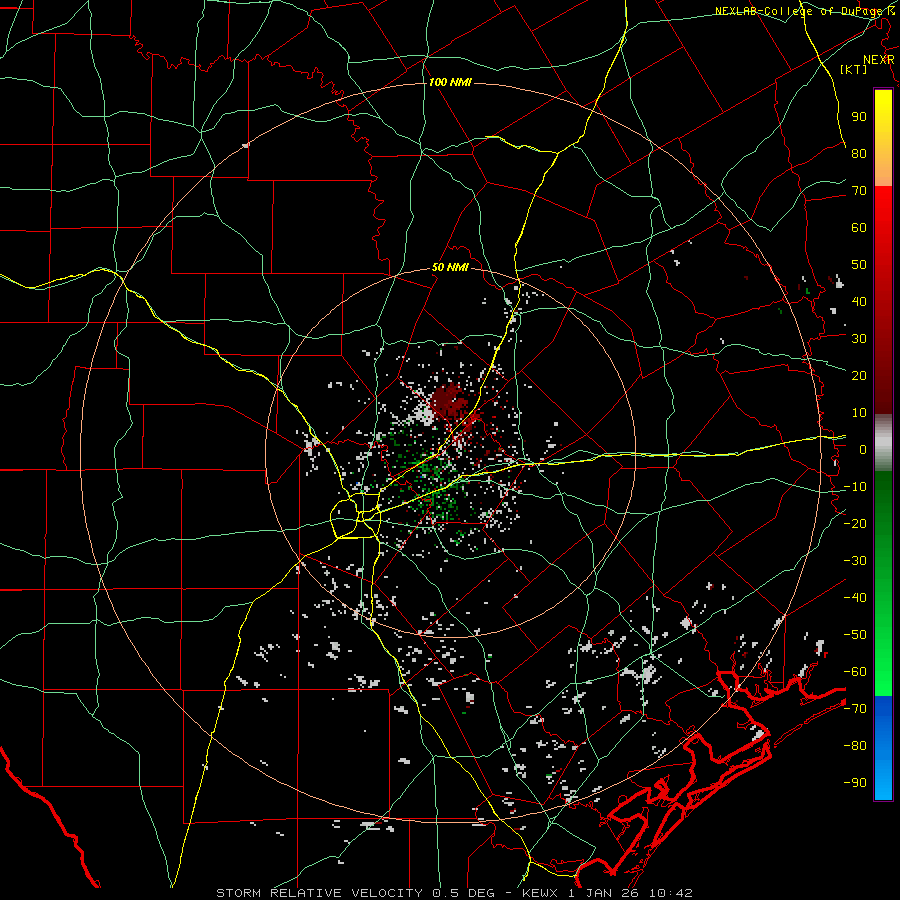This screenshot has width=900, height=900.
Task: Click the "50" value on velocity scale
Action: tap(859, 265)
